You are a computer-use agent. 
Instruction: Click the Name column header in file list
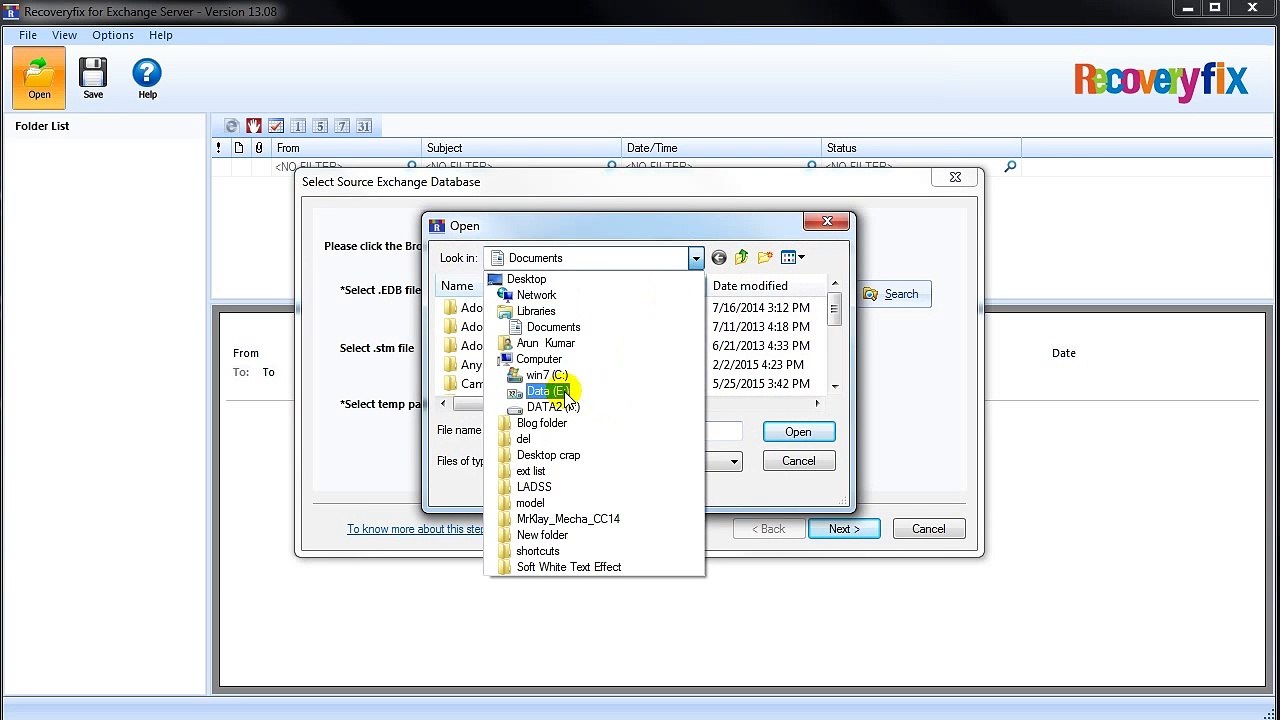point(461,286)
